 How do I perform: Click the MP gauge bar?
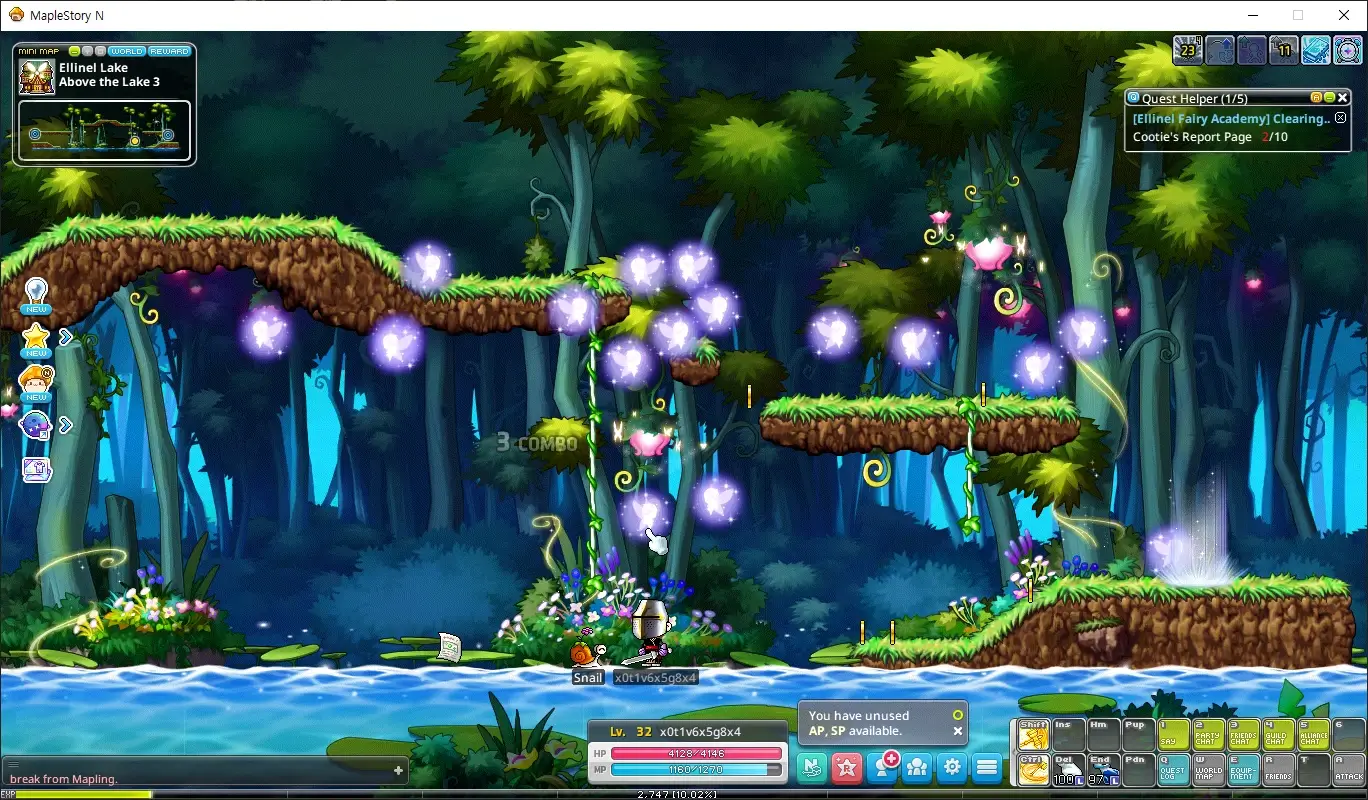(x=696, y=769)
